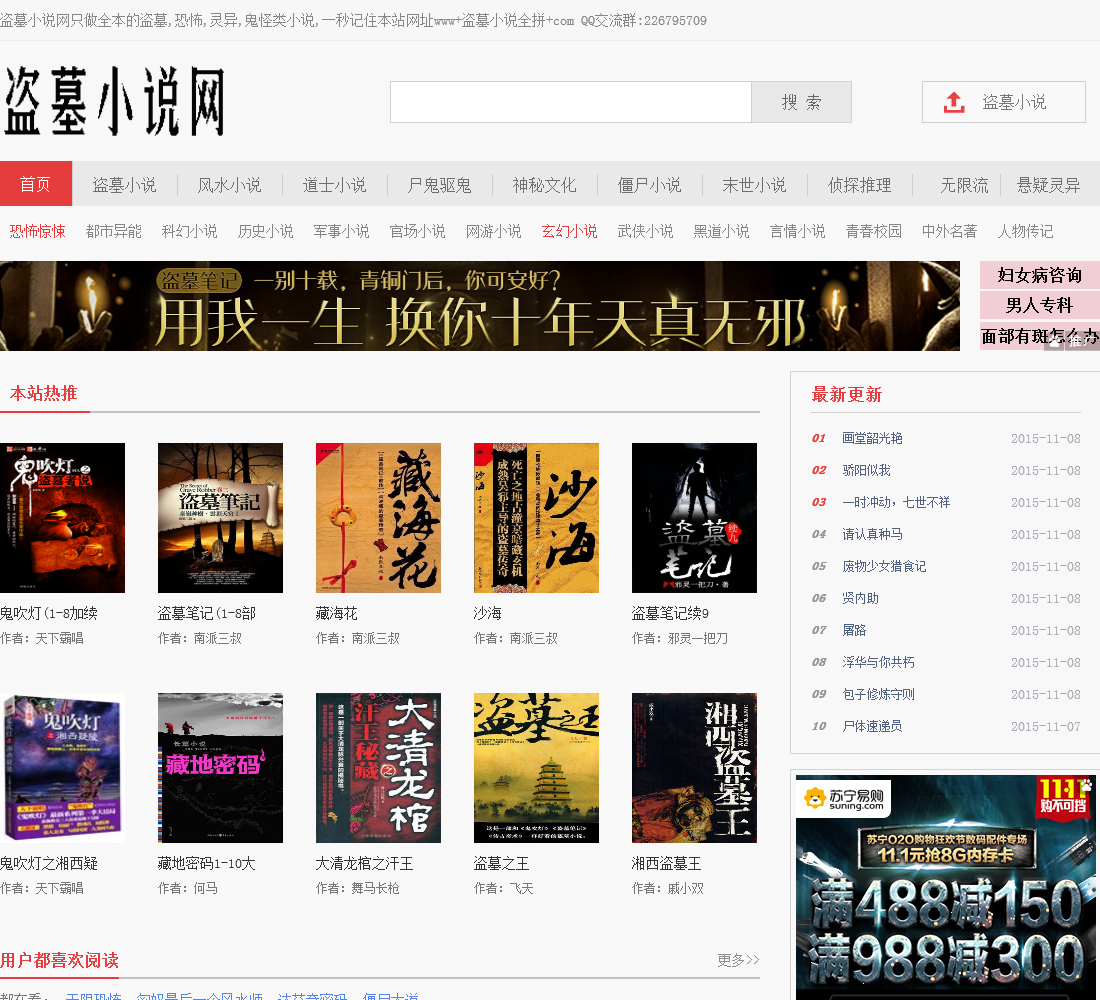Go to 人物传记 sub-category
This screenshot has width=1100, height=1000.
click(x=1025, y=231)
